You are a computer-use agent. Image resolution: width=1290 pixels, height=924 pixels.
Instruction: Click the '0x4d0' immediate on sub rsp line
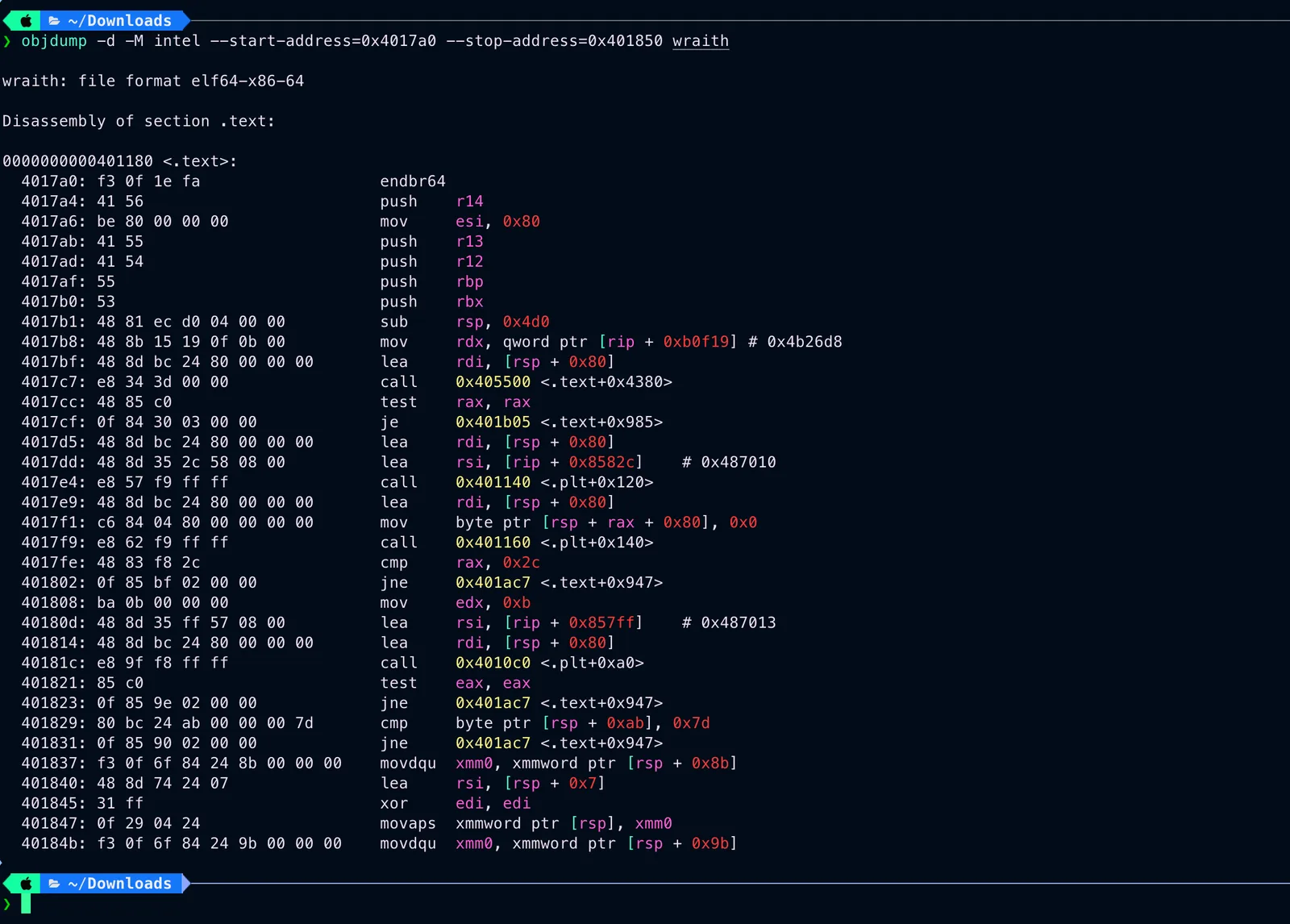(x=526, y=322)
